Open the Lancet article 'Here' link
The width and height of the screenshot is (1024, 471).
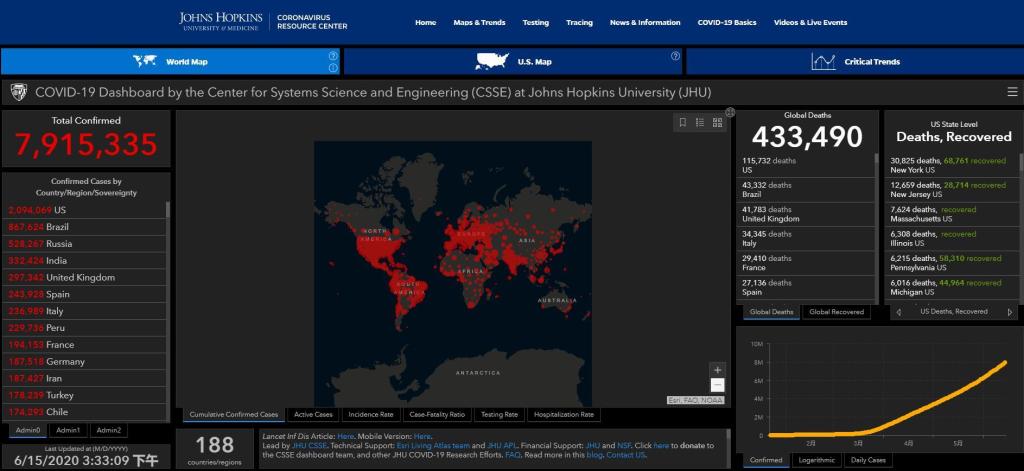[345, 436]
